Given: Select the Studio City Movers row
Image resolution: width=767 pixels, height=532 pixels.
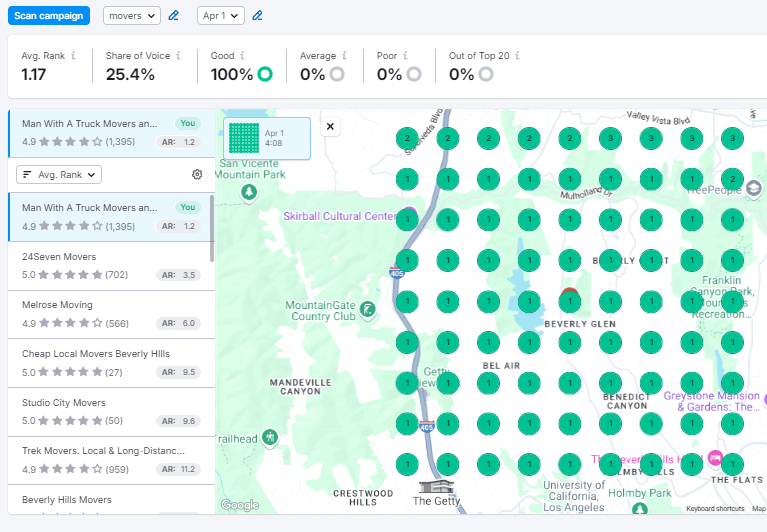Looking at the screenshot, I should (x=112, y=412).
